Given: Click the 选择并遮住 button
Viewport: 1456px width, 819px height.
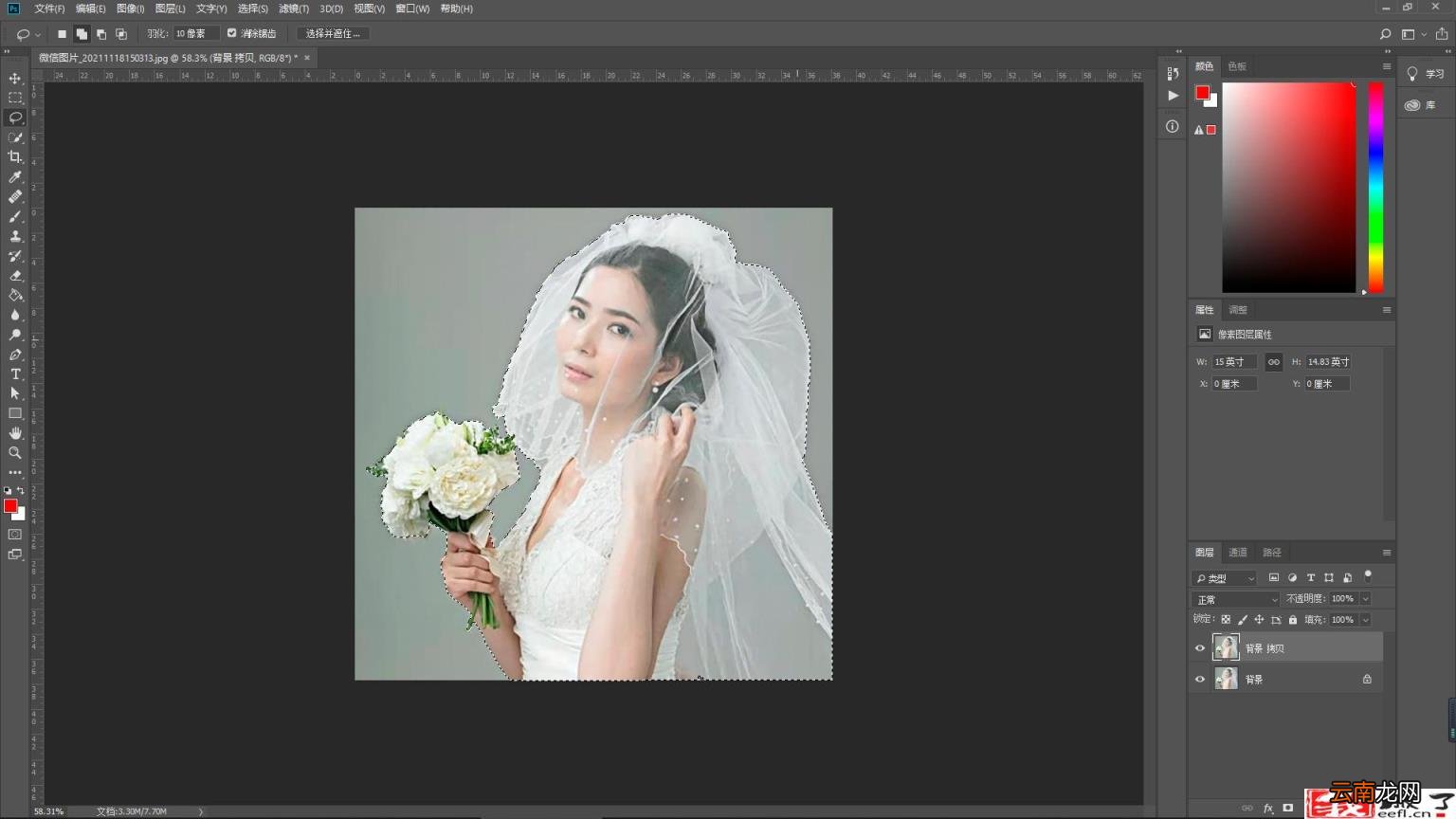Looking at the screenshot, I should (x=333, y=33).
